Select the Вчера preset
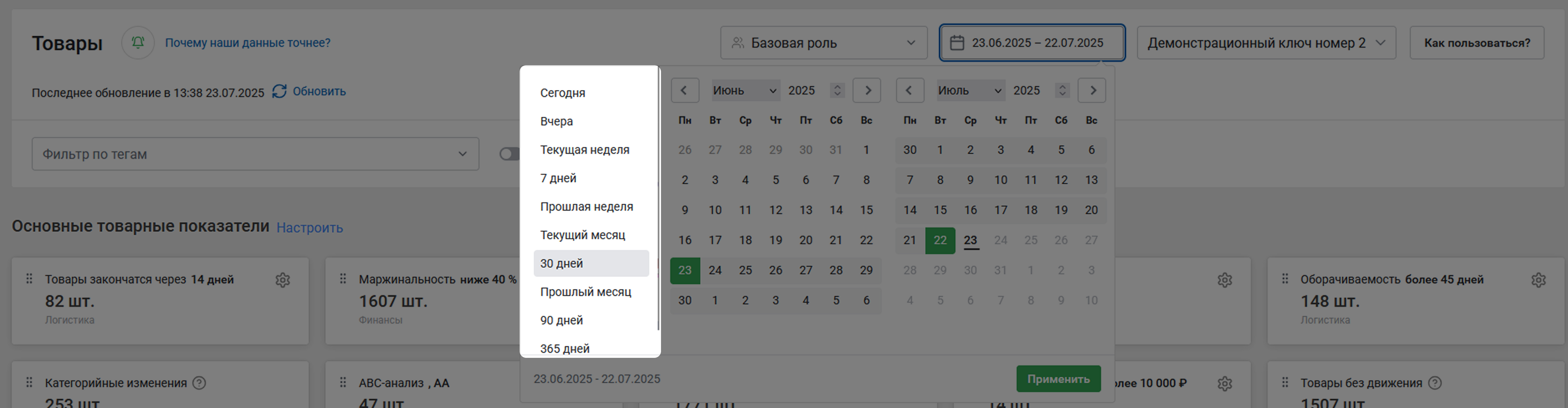1568x408 pixels. click(x=591, y=121)
